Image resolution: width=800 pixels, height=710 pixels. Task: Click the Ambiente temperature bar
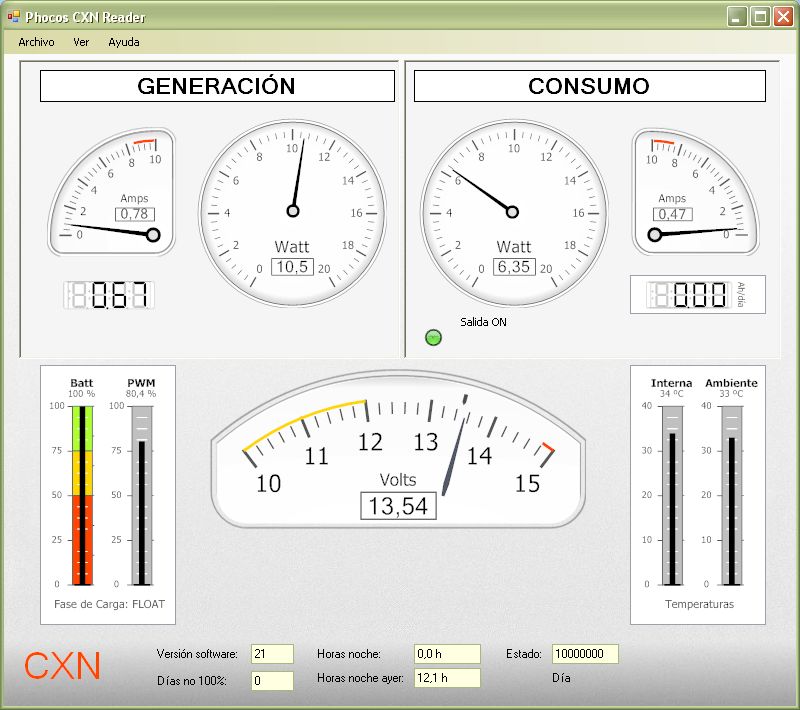click(732, 495)
